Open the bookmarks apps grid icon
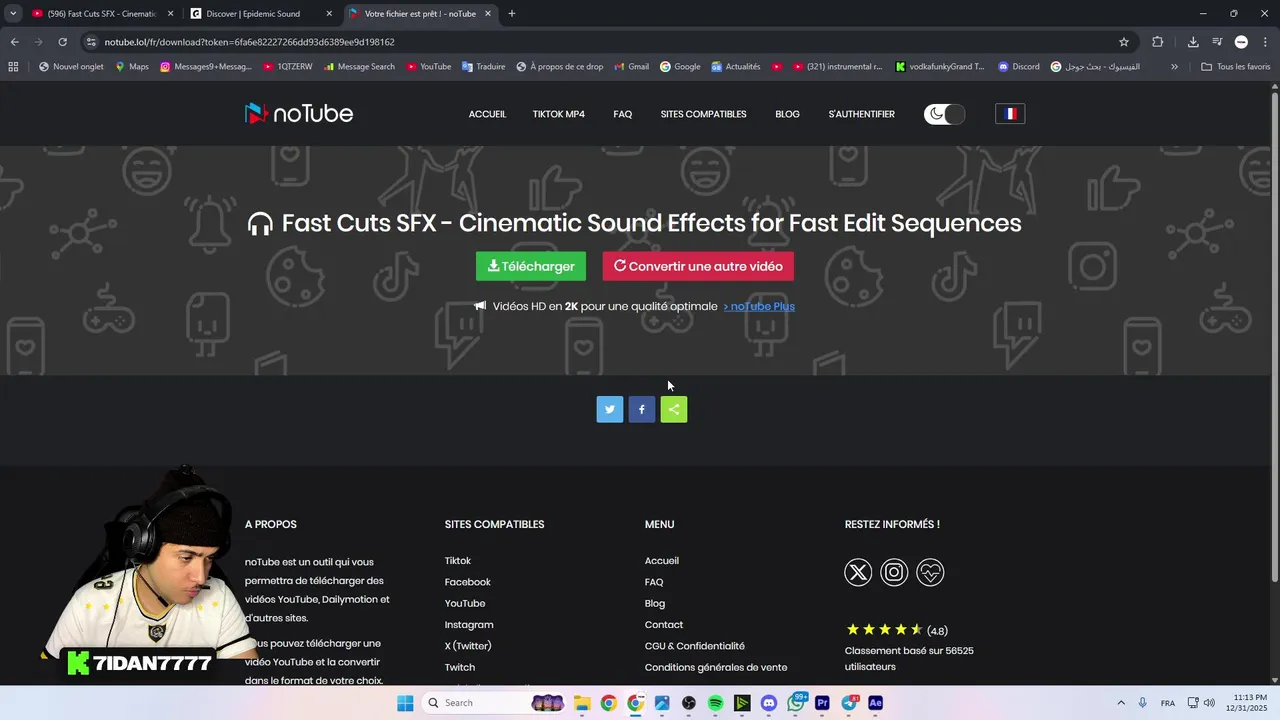1280x720 pixels. click(x=13, y=67)
